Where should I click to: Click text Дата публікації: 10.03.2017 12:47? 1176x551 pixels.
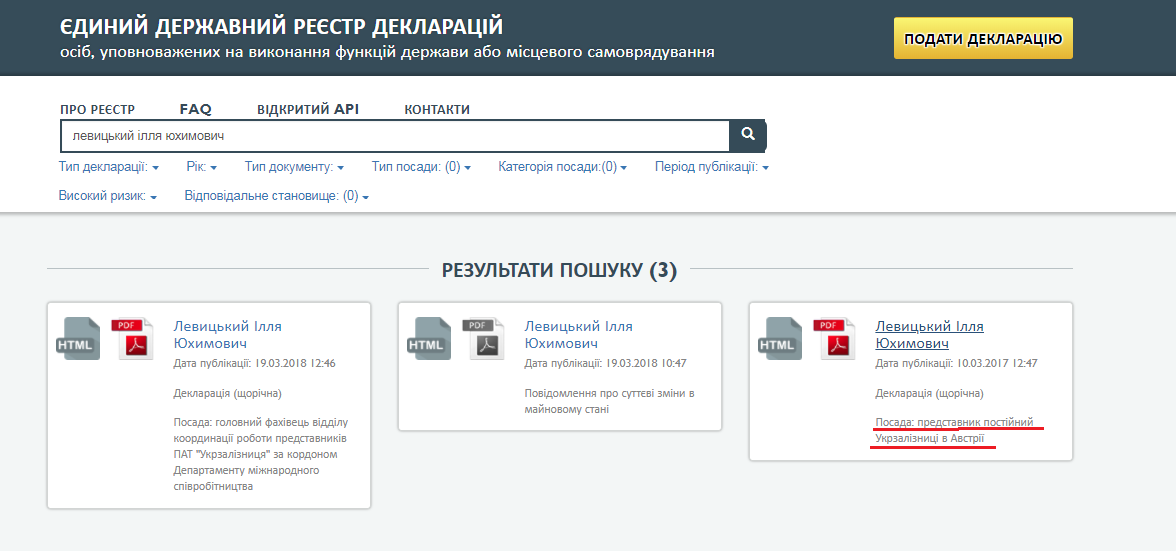(x=956, y=364)
